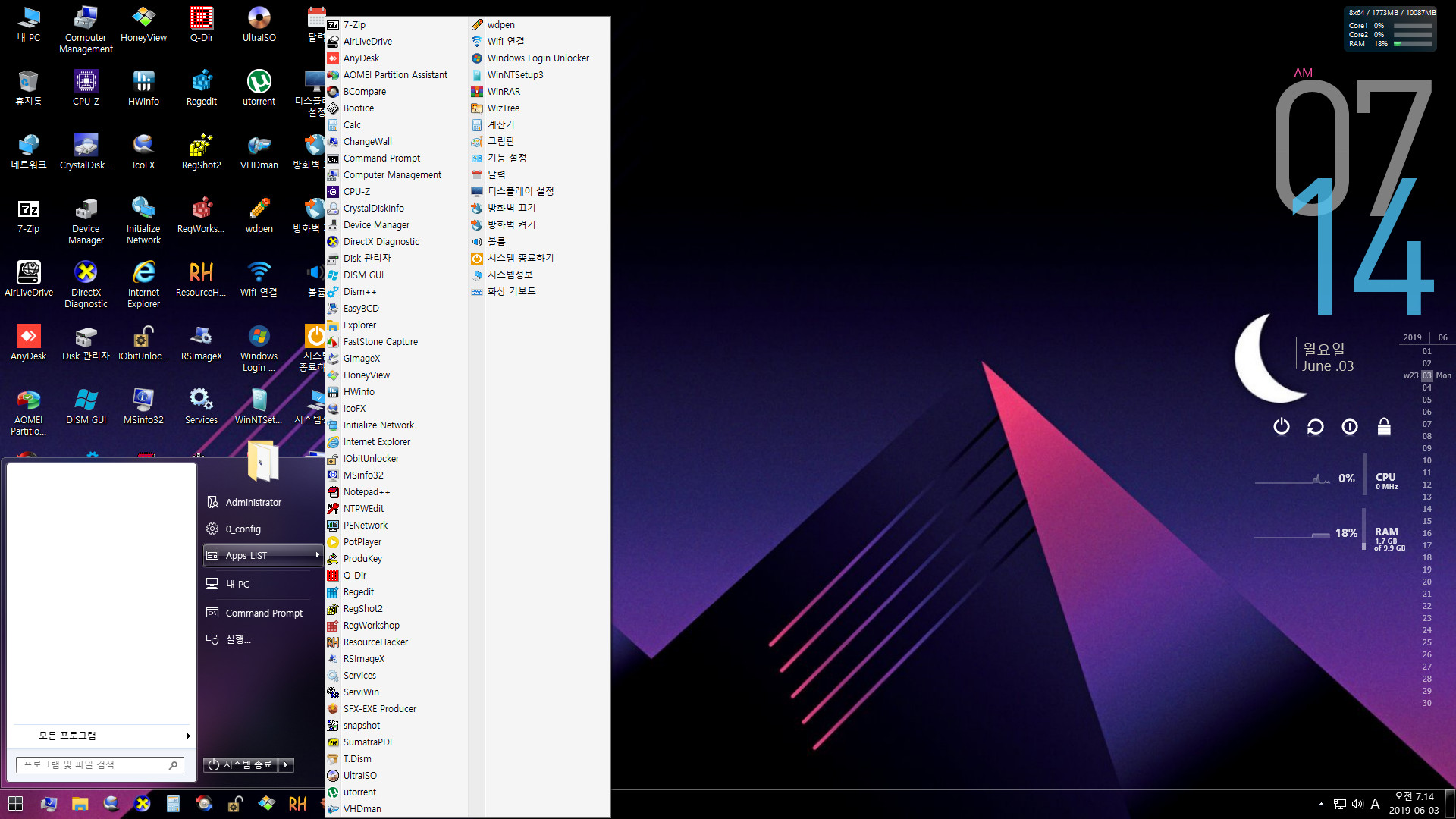This screenshot has height=819, width=1456.
Task: Open Internet Explorer desktop icon
Action: pos(143,284)
